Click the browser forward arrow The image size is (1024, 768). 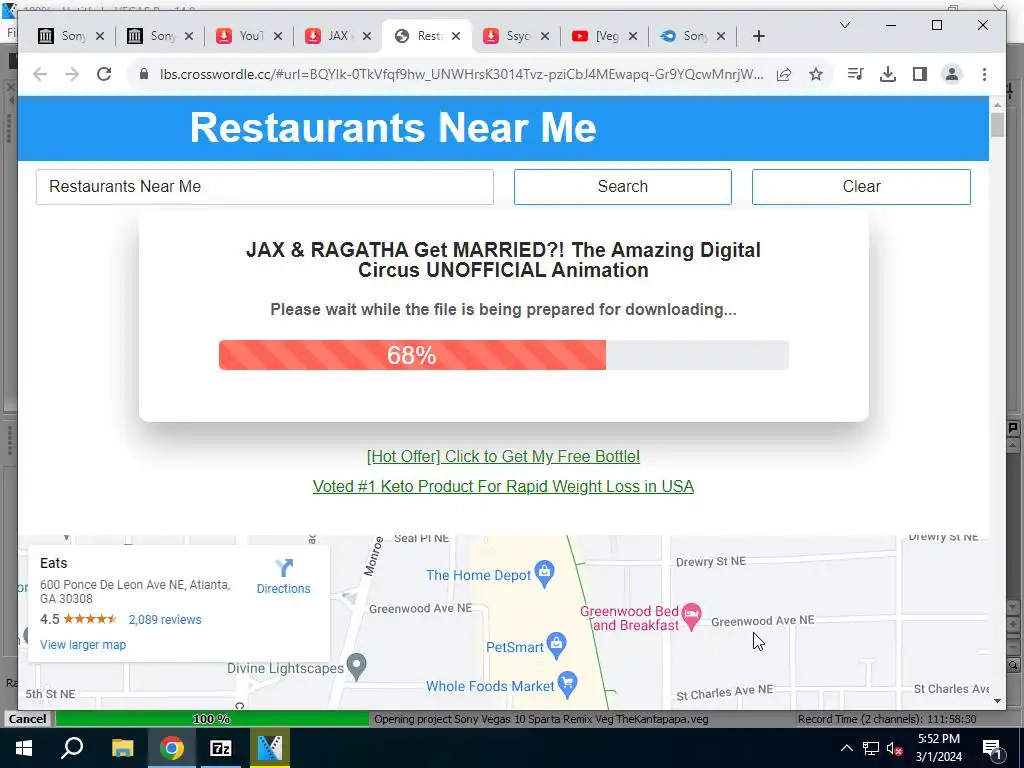[72, 74]
